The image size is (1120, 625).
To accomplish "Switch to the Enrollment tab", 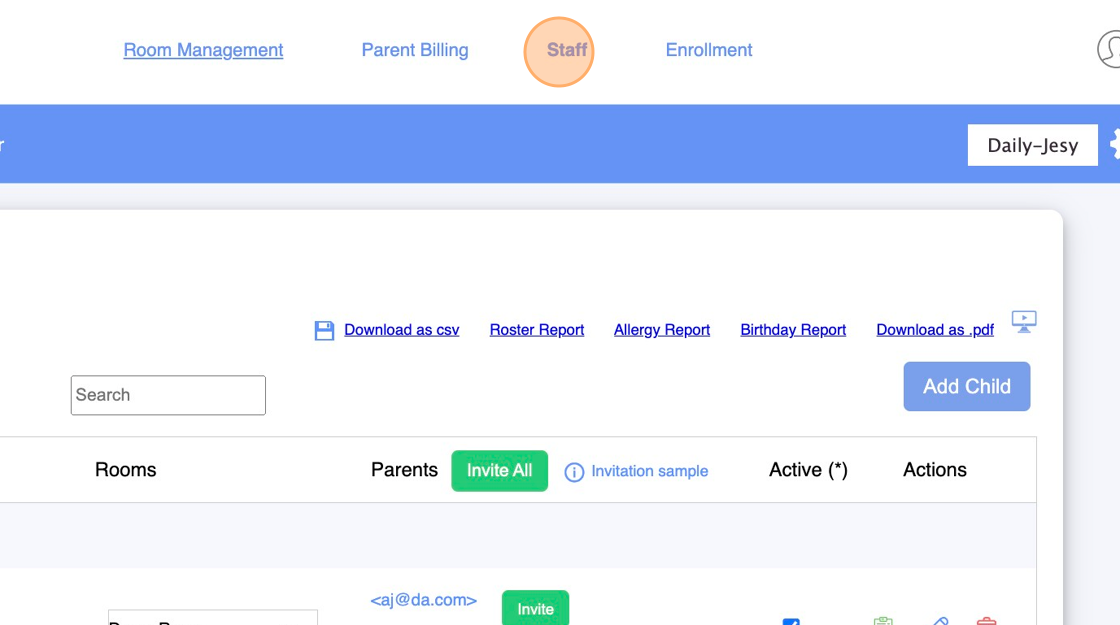I will click(709, 50).
